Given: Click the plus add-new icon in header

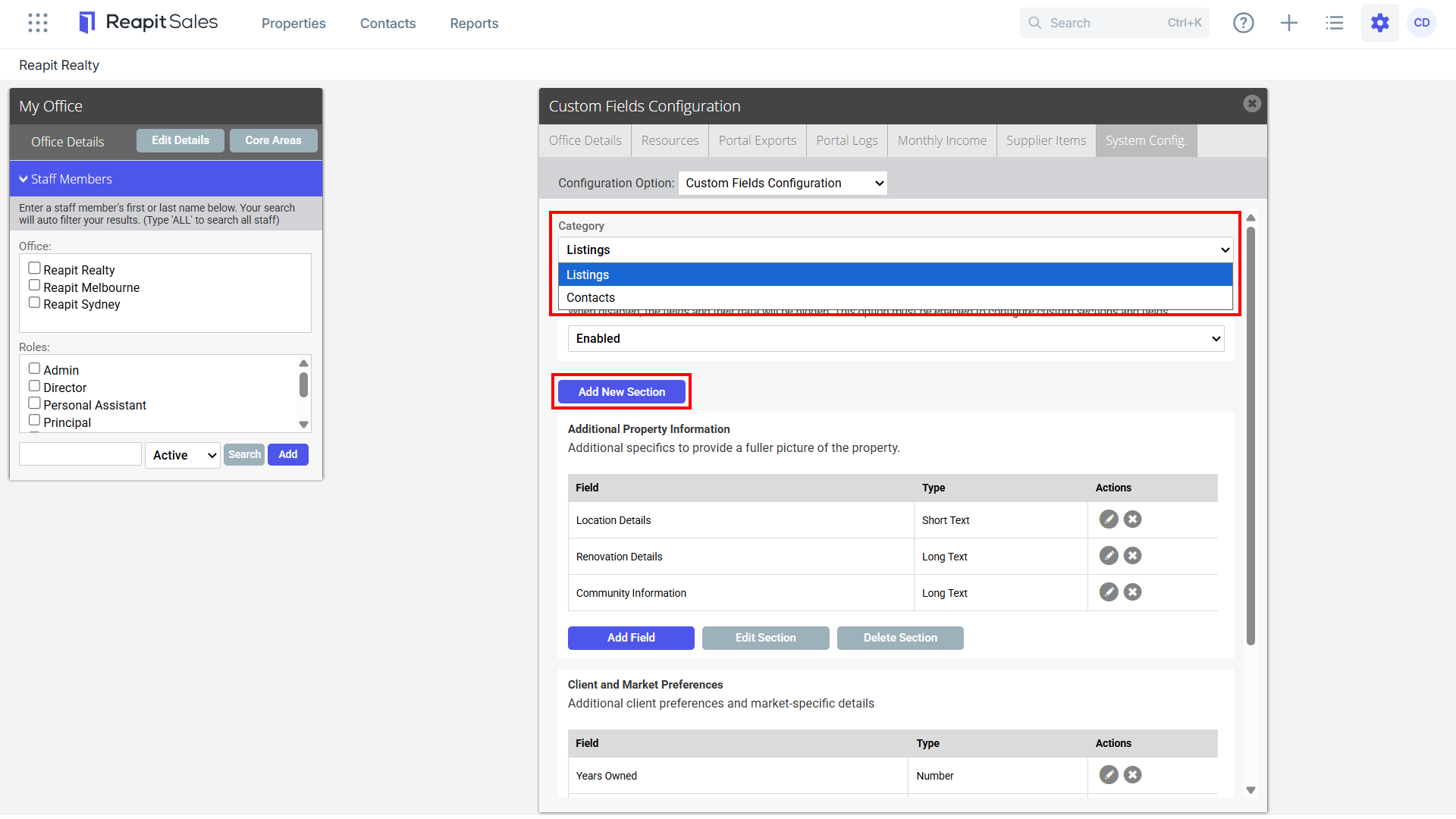Looking at the screenshot, I should [x=1289, y=23].
